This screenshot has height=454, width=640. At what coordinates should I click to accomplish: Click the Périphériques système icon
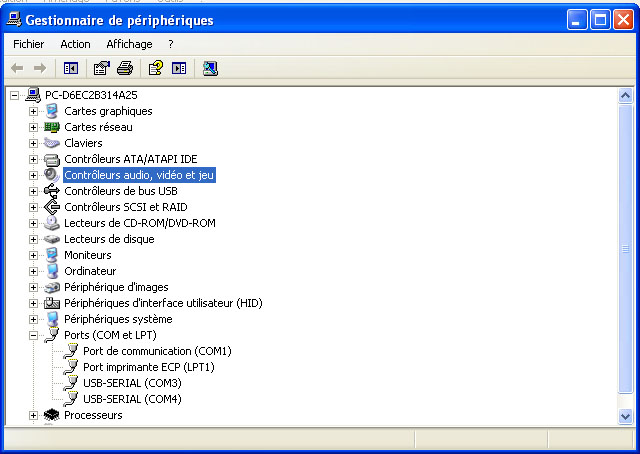point(52,319)
